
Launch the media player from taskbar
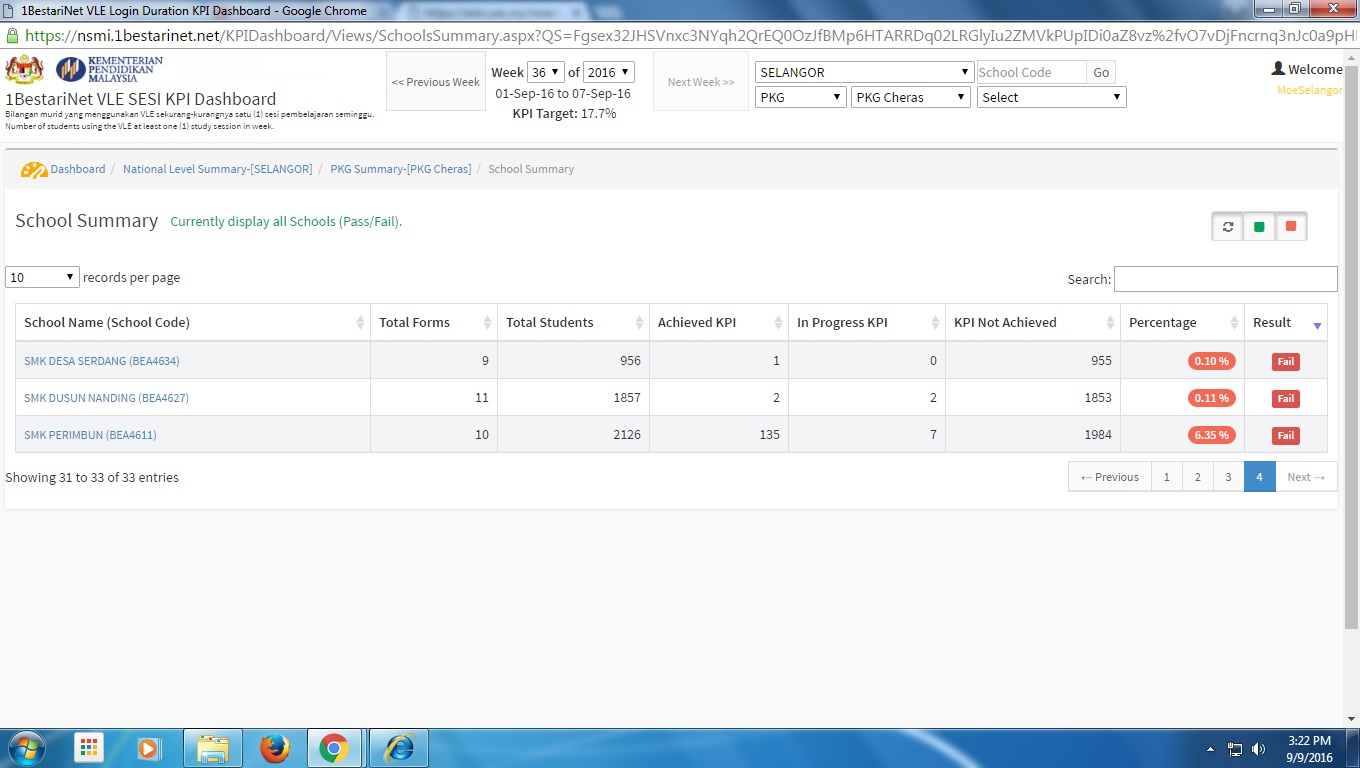pyautogui.click(x=148, y=748)
